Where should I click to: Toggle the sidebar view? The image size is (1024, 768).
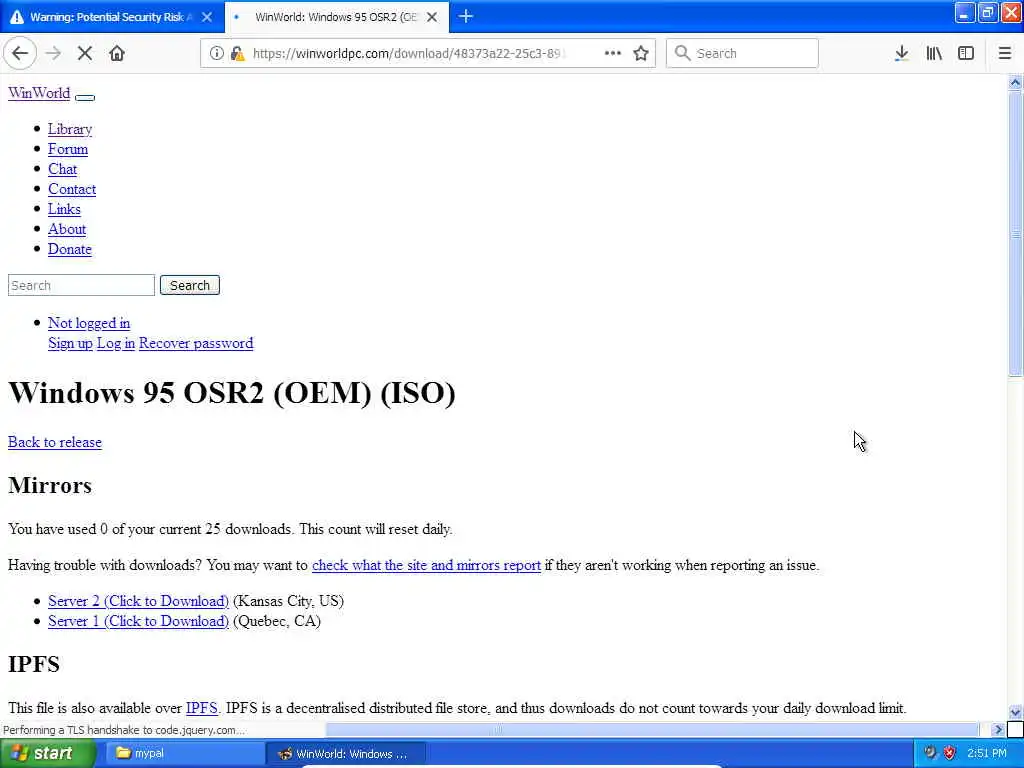(966, 54)
